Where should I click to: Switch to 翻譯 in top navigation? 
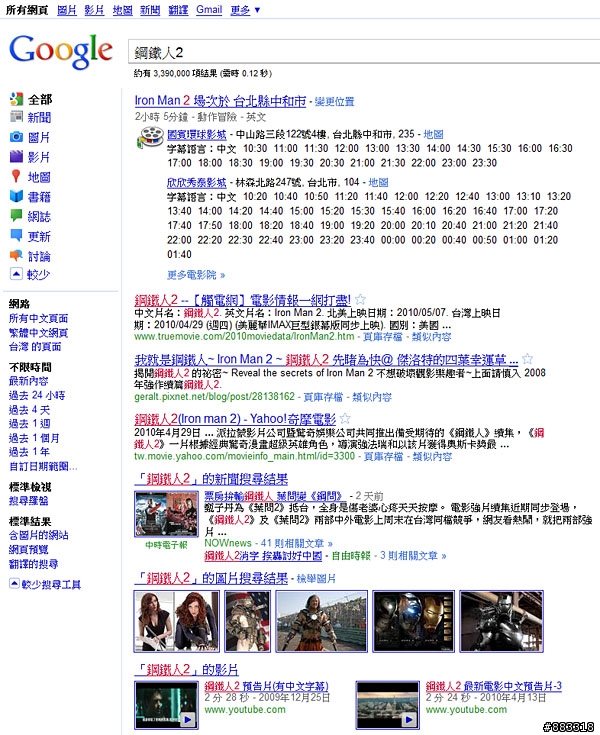click(178, 10)
